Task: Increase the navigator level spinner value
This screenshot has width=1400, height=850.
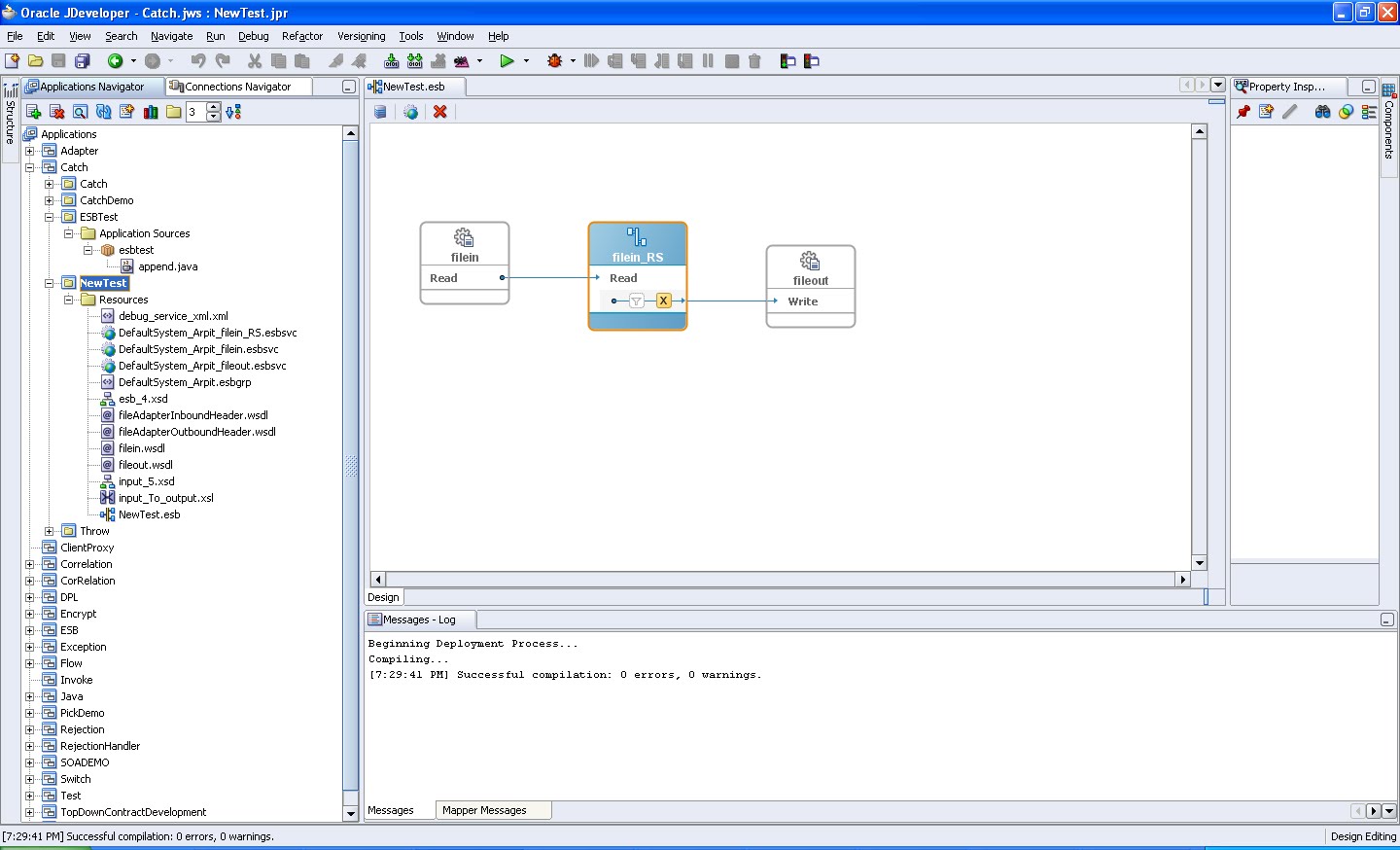Action: coord(213,108)
